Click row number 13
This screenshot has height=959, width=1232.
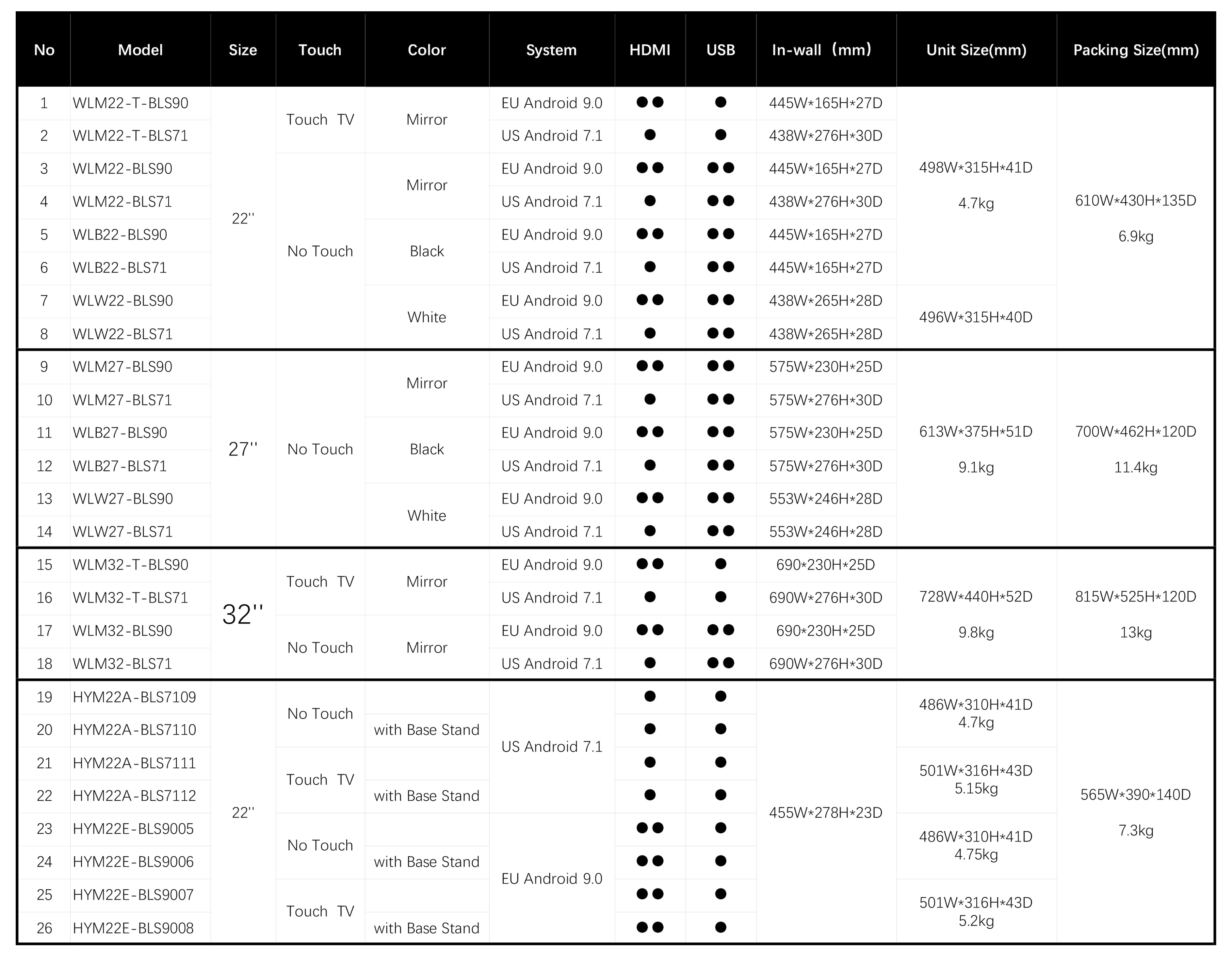(x=44, y=498)
